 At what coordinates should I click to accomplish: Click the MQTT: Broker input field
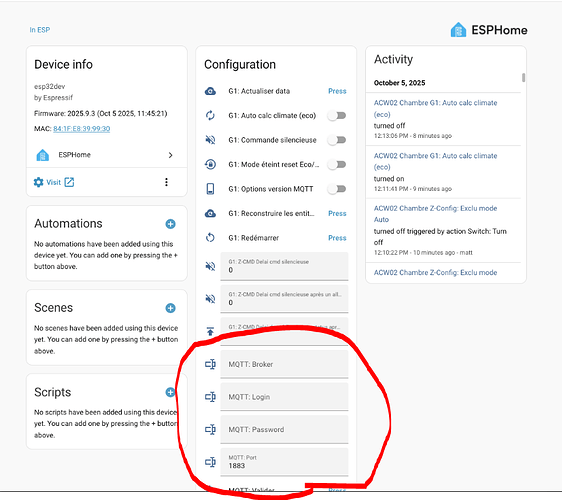tap(284, 364)
